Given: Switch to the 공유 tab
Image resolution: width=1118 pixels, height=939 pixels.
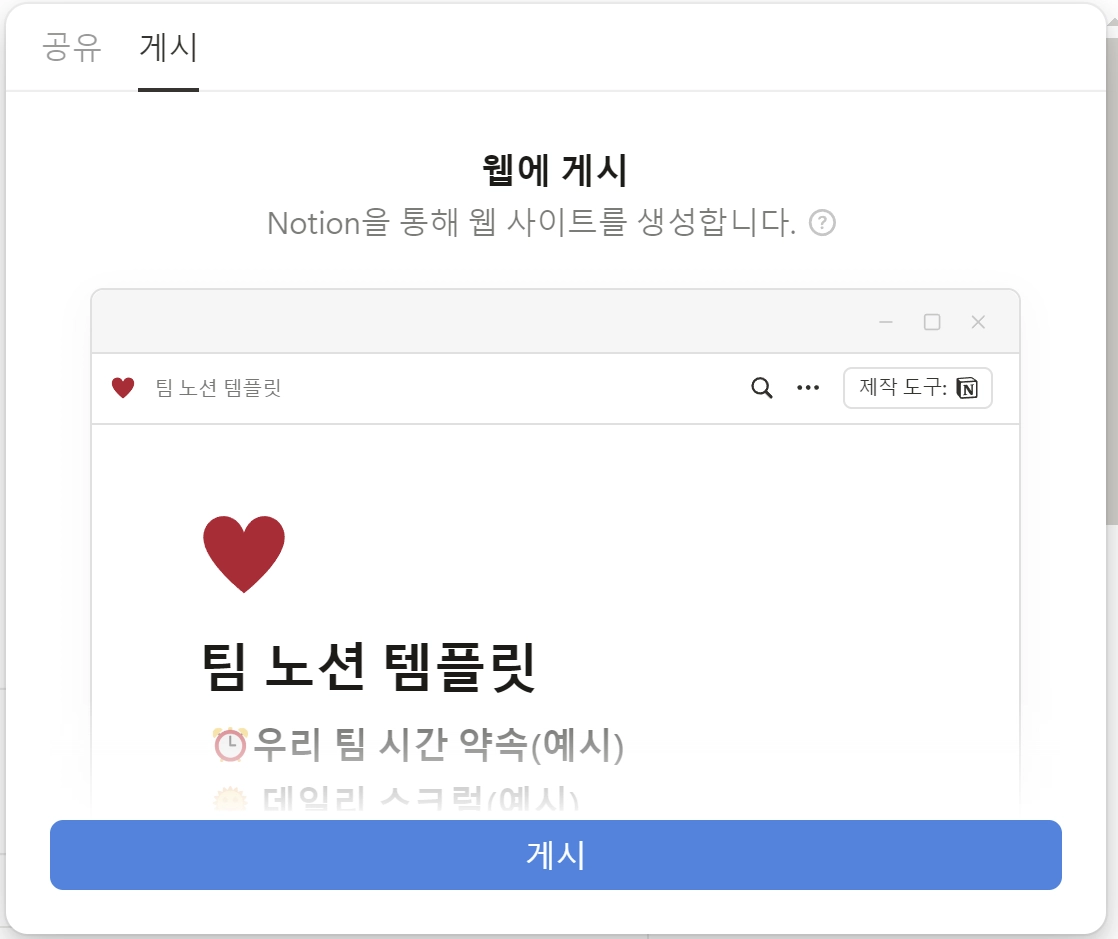Looking at the screenshot, I should pyautogui.click(x=71, y=48).
